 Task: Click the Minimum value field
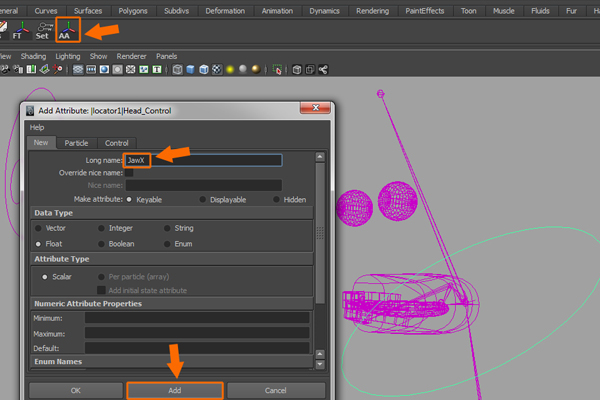tap(197, 318)
